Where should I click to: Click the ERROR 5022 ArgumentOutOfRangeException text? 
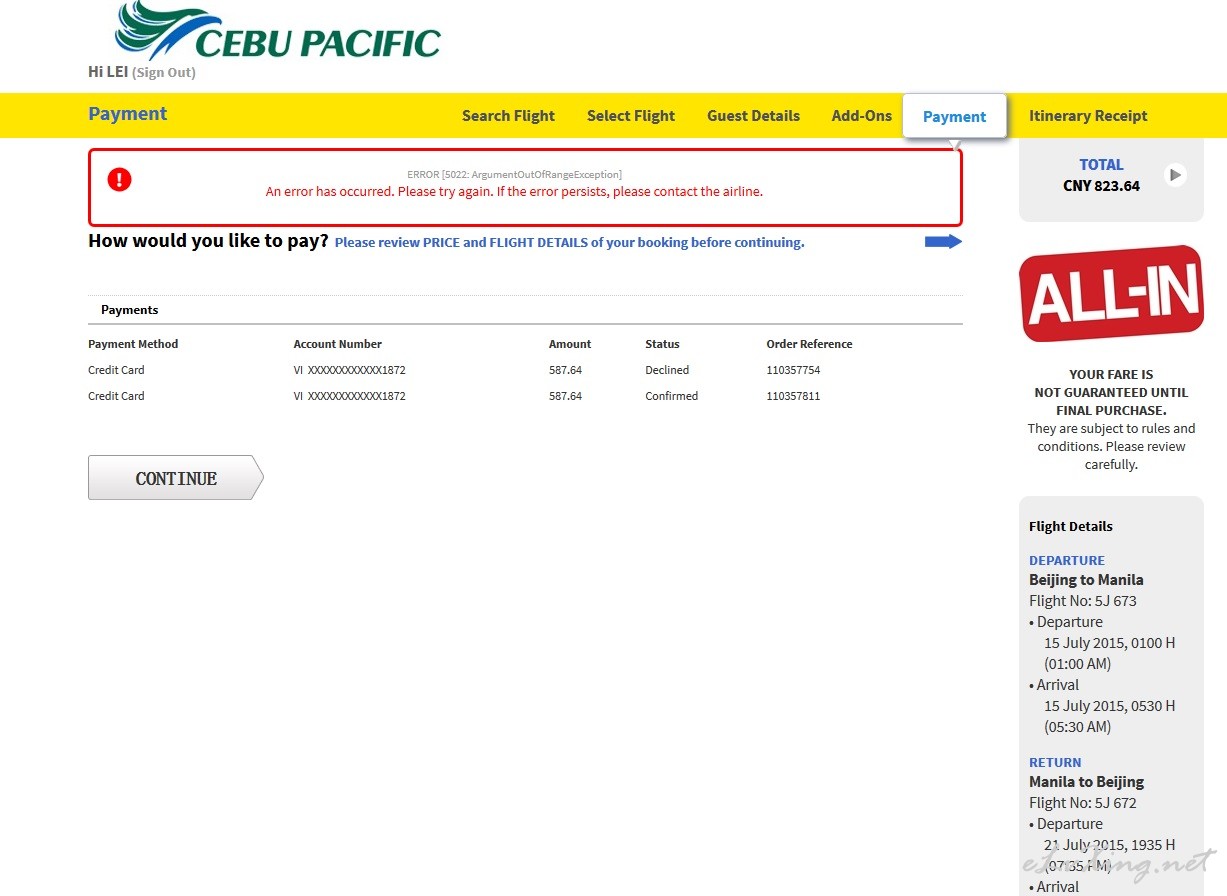(x=514, y=174)
